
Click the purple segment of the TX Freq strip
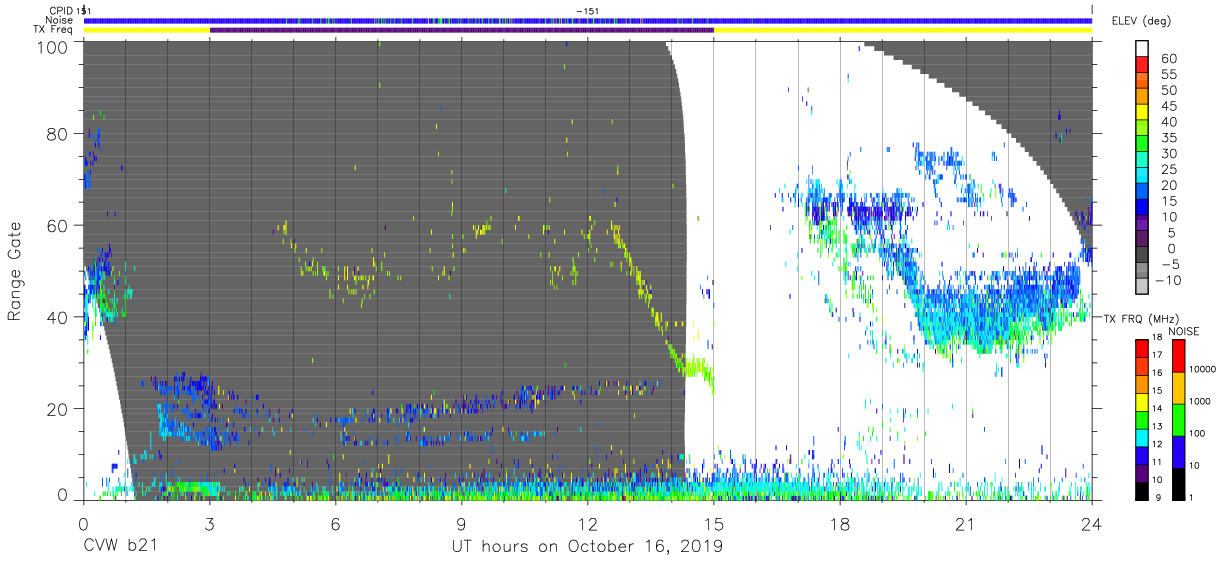pyautogui.click(x=462, y=30)
